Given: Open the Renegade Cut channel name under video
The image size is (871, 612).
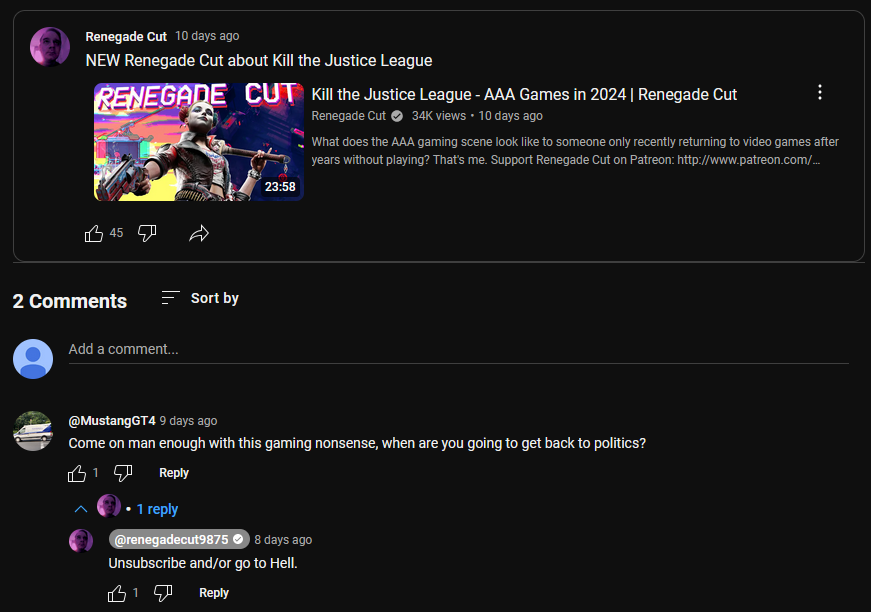Looking at the screenshot, I should pos(348,116).
